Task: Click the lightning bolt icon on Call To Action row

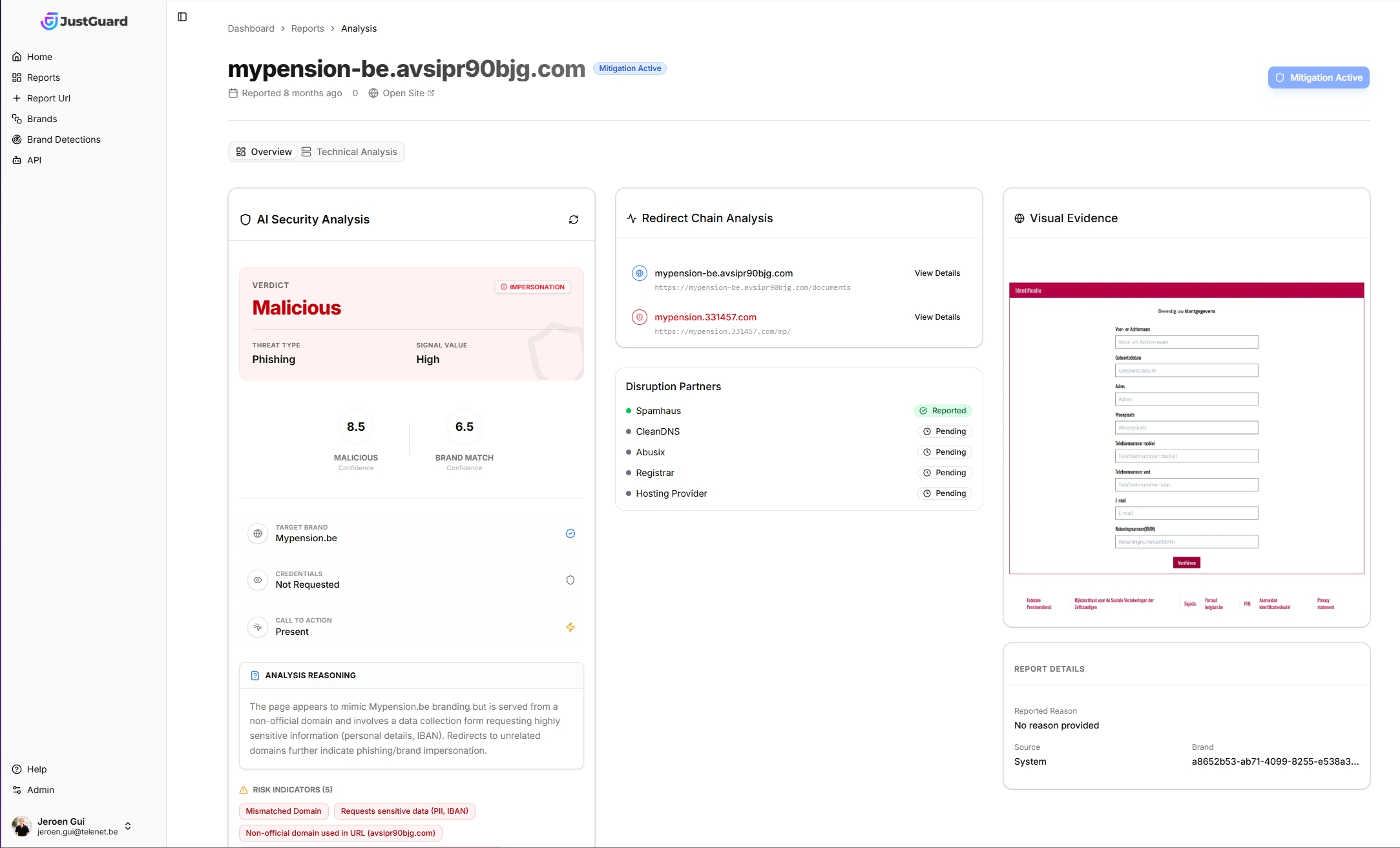Action: point(570,627)
